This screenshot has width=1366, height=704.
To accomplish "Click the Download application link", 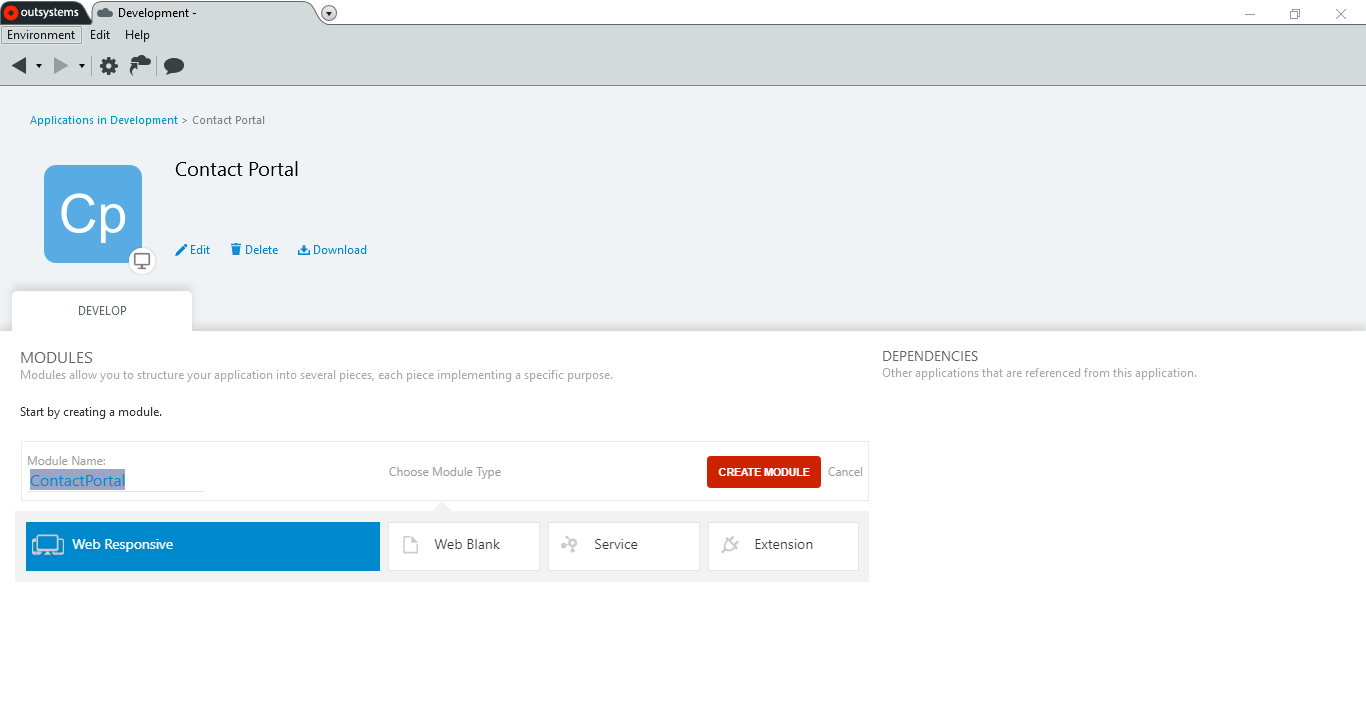I will [x=332, y=250].
